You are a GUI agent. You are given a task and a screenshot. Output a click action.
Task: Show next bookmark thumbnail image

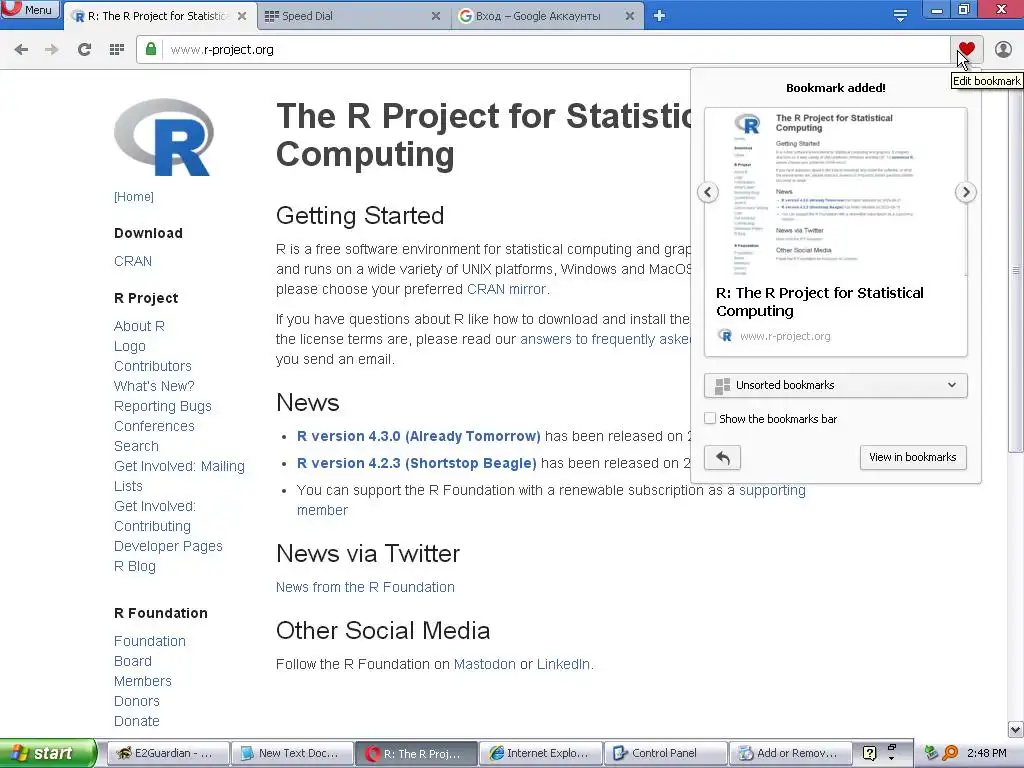pyautogui.click(x=965, y=192)
